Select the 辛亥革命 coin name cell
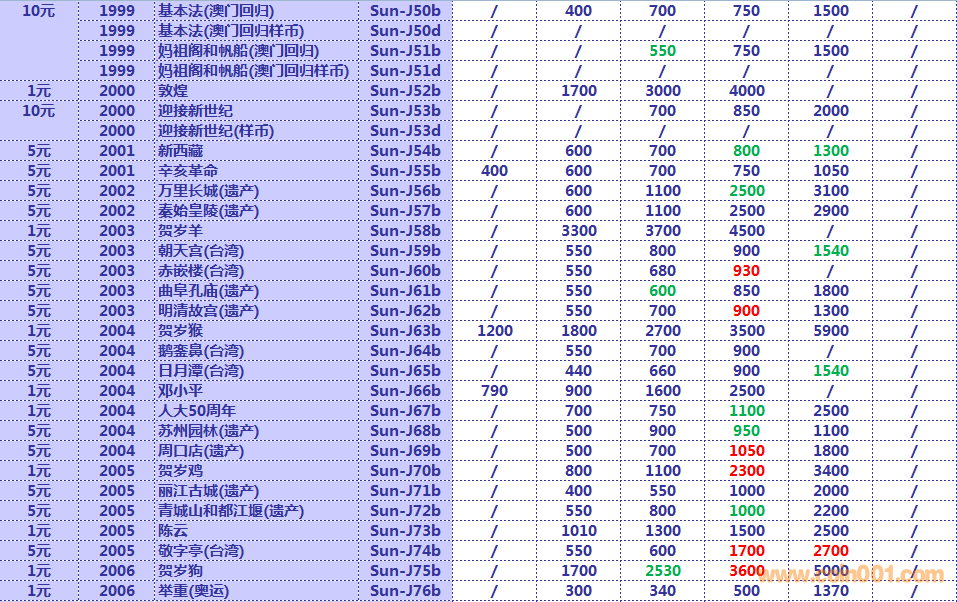This screenshot has width=957, height=602. coord(187,171)
